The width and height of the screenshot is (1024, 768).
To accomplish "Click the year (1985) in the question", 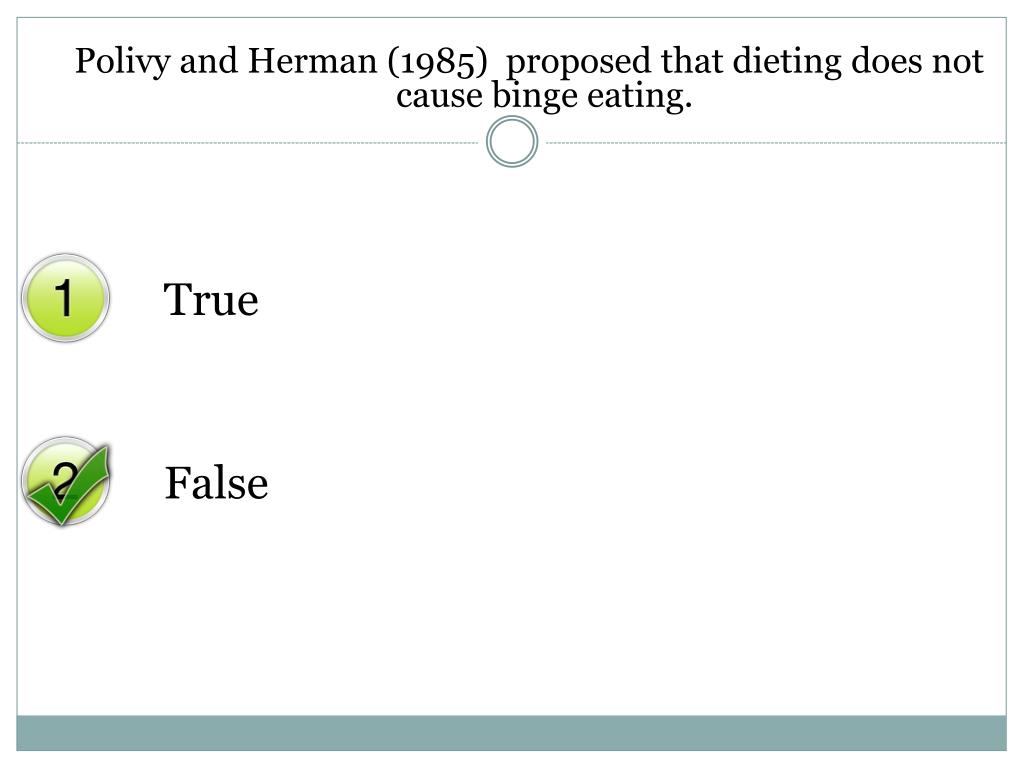I will 438,63.
